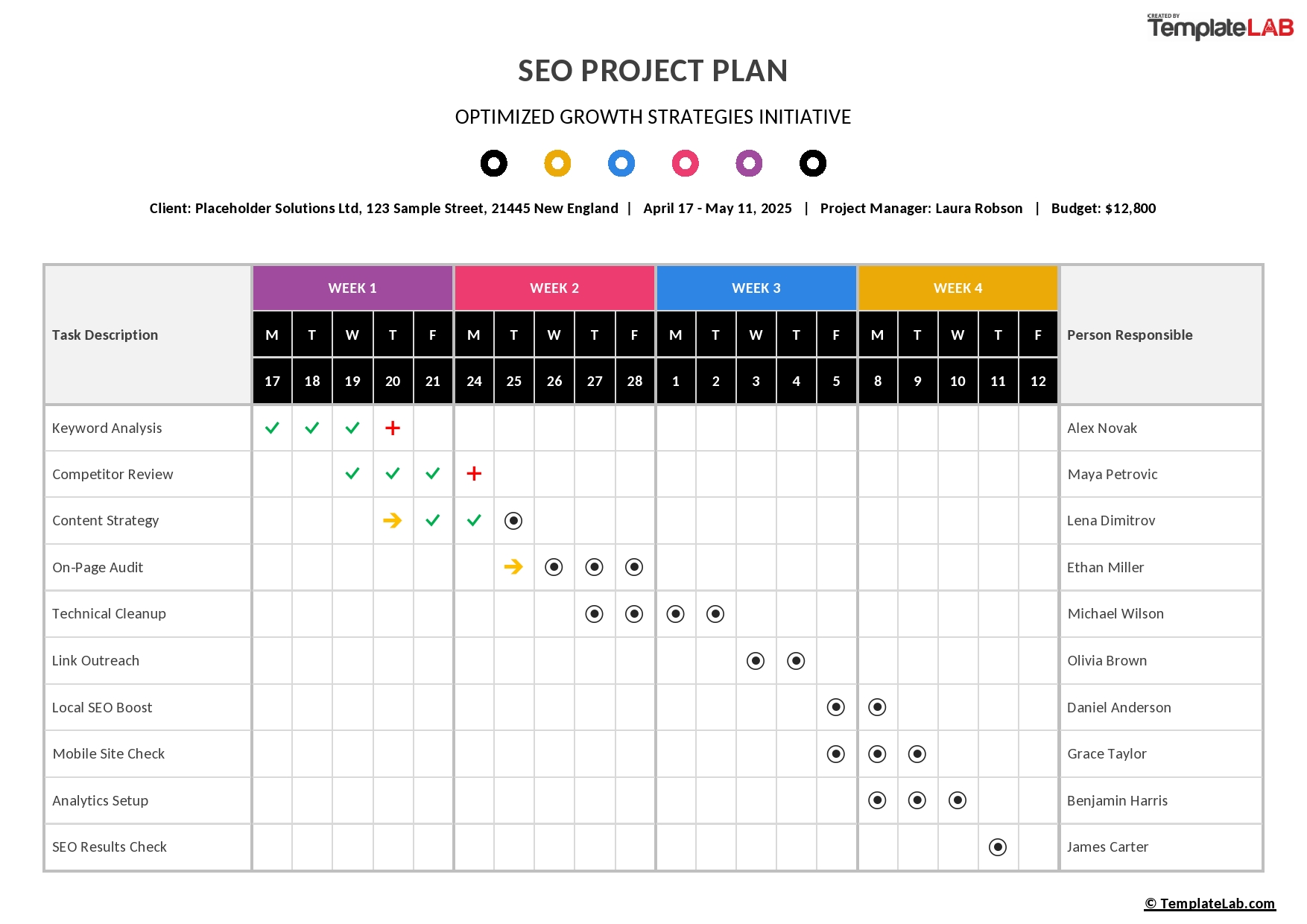Viewport: 1307px width, 924px height.
Task: Click the Content Strategy checkmark under day 24
Action: point(474,520)
